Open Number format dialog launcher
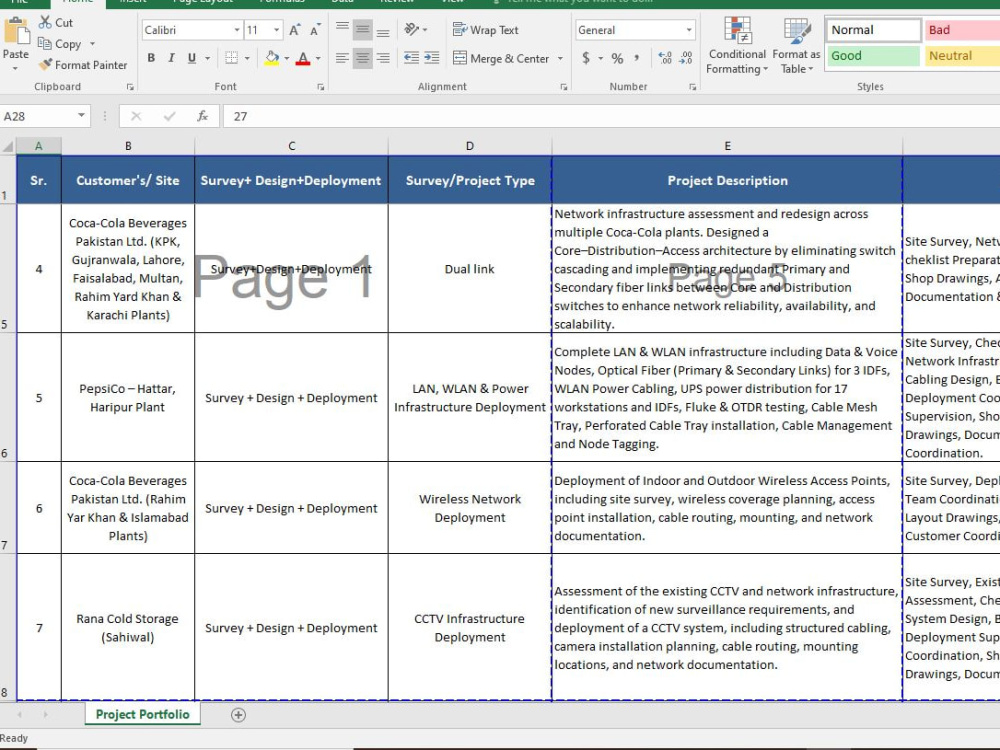Image resolution: width=1000 pixels, height=750 pixels. point(693,87)
